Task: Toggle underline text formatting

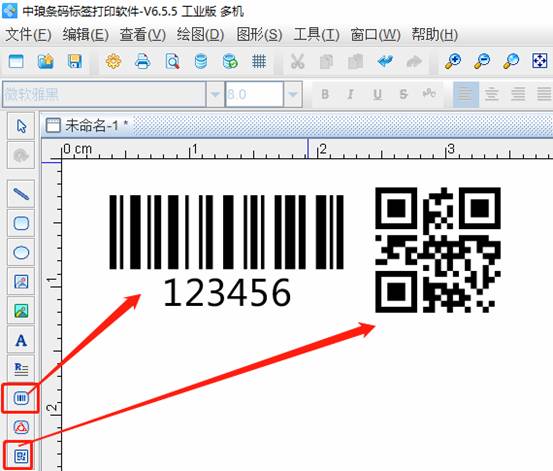Action: pos(377,94)
